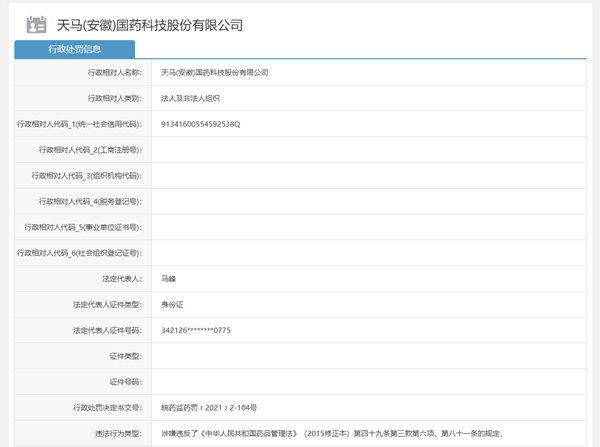
Task: Click the ID card icon beside company title
Action: click(x=36, y=25)
